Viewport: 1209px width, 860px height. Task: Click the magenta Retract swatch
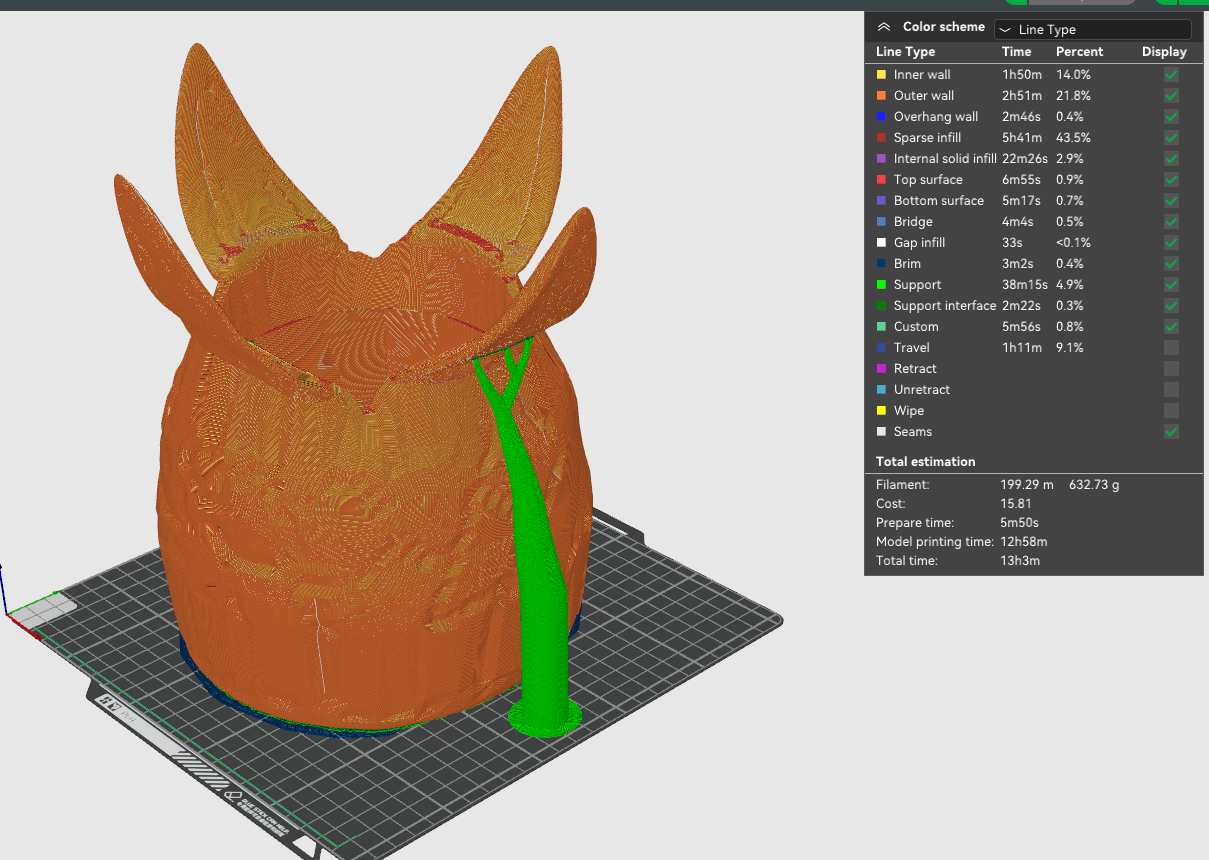881,369
